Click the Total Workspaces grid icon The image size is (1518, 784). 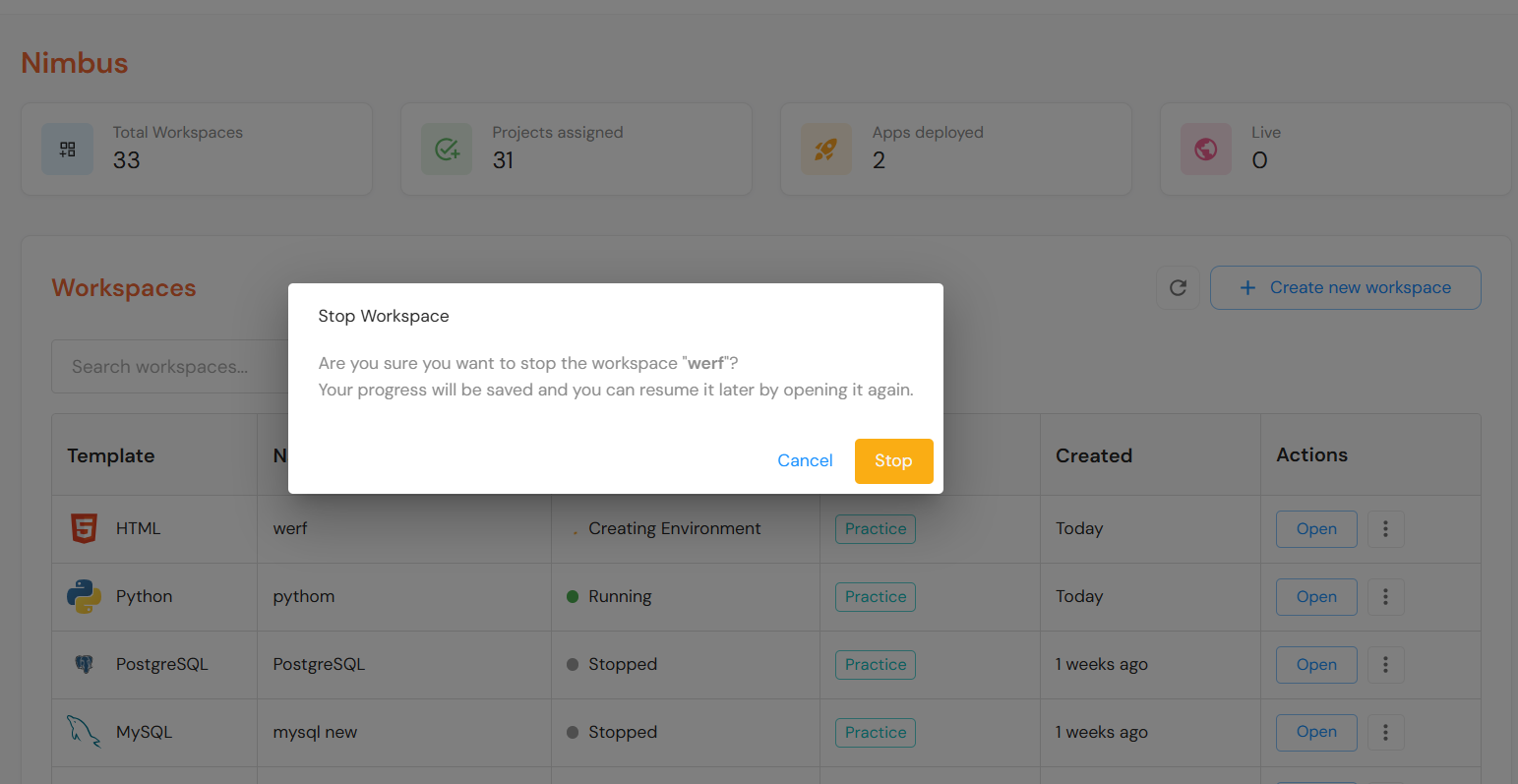67,149
